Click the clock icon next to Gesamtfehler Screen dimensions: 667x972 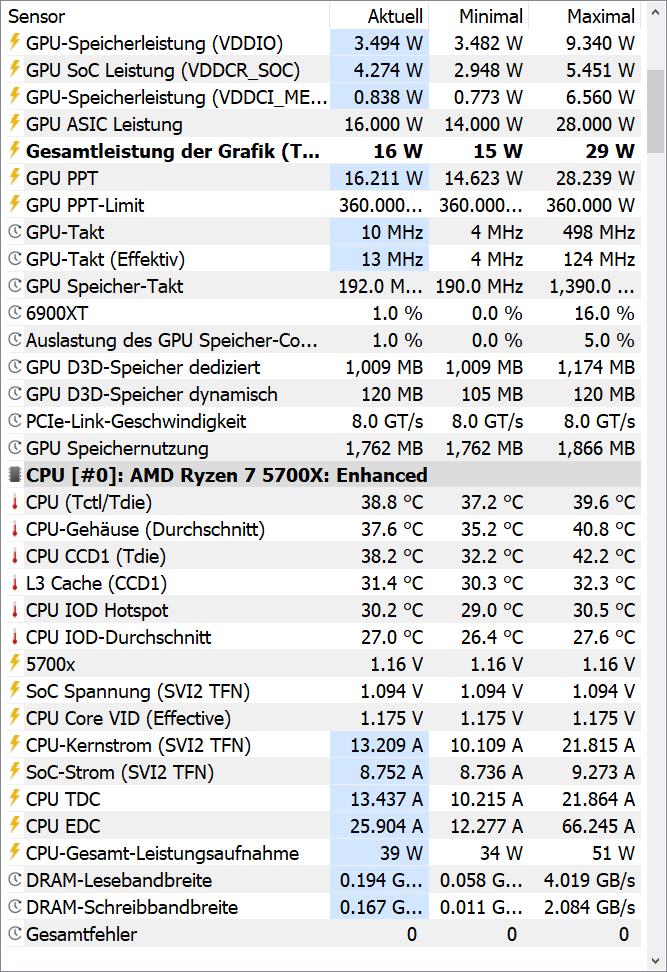tap(15, 934)
